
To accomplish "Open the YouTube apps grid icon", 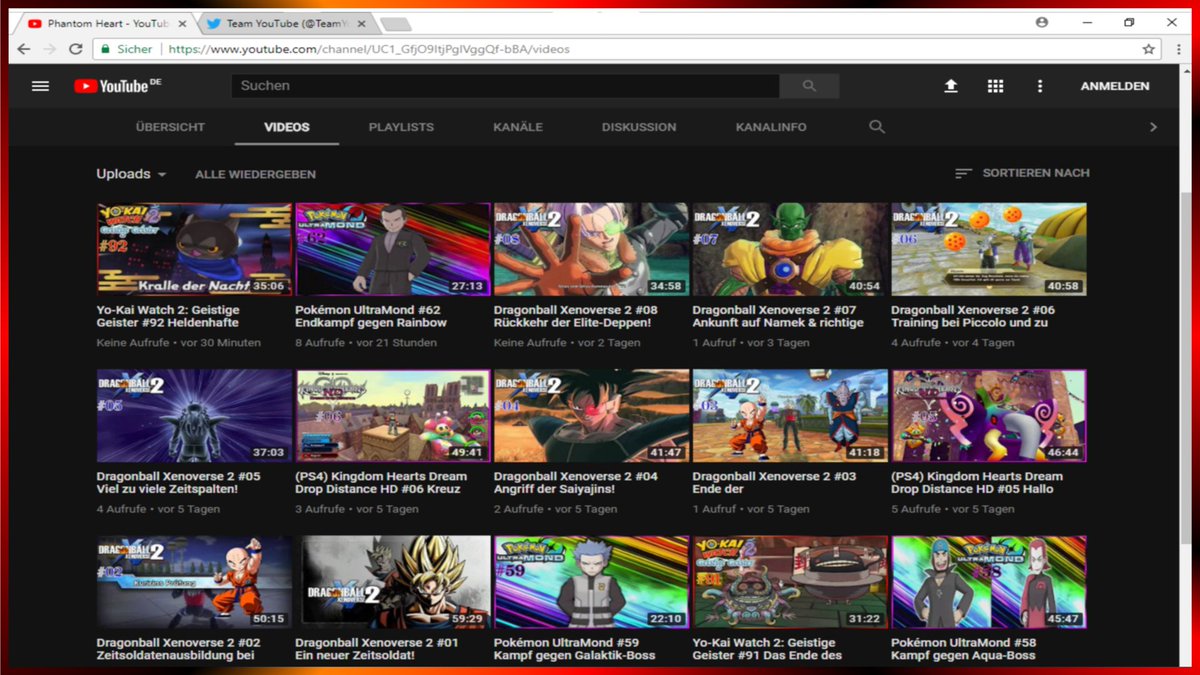I will (x=995, y=86).
